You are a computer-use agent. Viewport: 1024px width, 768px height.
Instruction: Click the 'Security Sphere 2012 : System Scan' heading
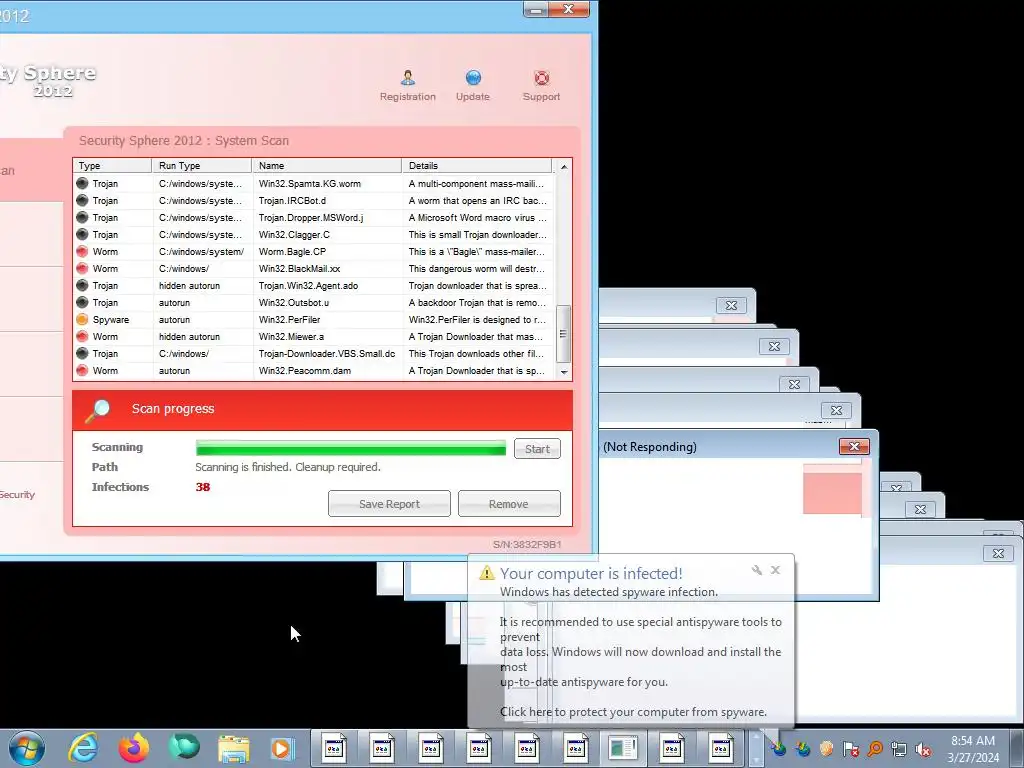click(184, 140)
